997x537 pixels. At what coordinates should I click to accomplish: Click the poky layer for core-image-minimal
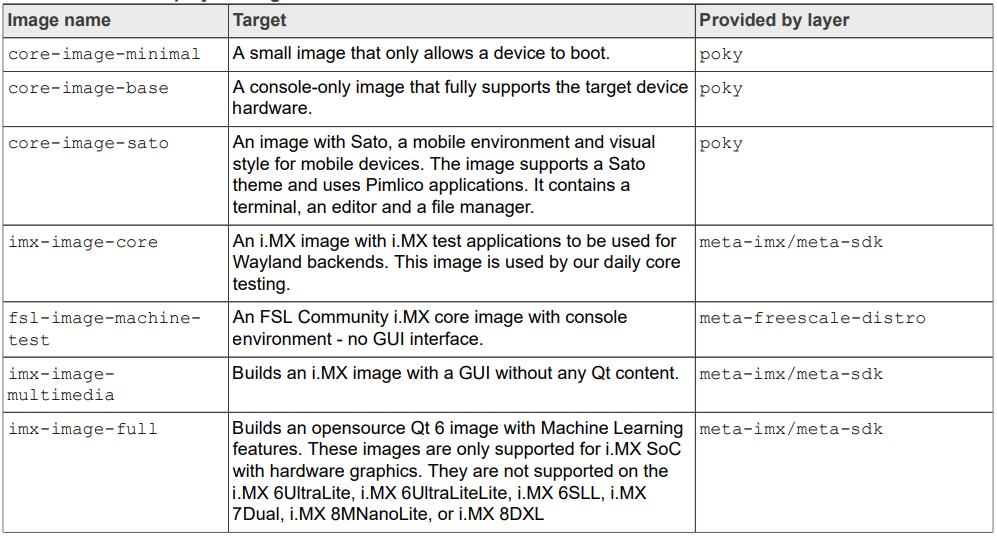click(x=720, y=54)
